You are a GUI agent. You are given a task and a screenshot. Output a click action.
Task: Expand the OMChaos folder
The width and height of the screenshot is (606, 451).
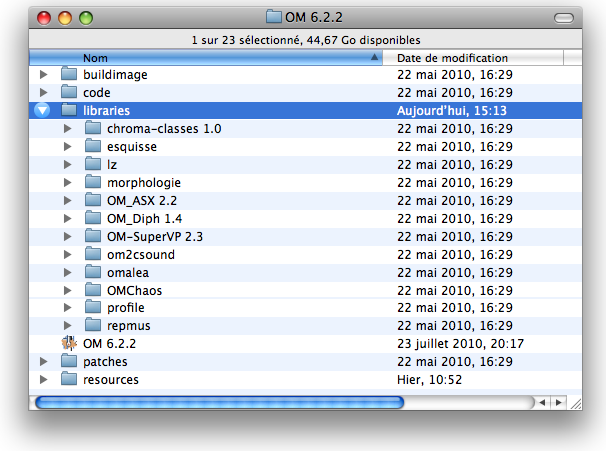coord(67,290)
